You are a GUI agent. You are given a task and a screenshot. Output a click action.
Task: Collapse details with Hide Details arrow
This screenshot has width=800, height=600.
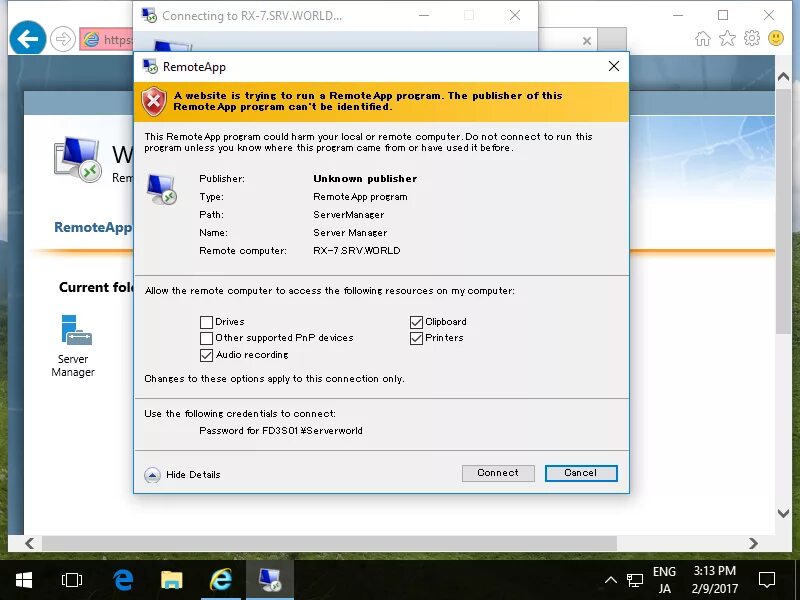152,475
